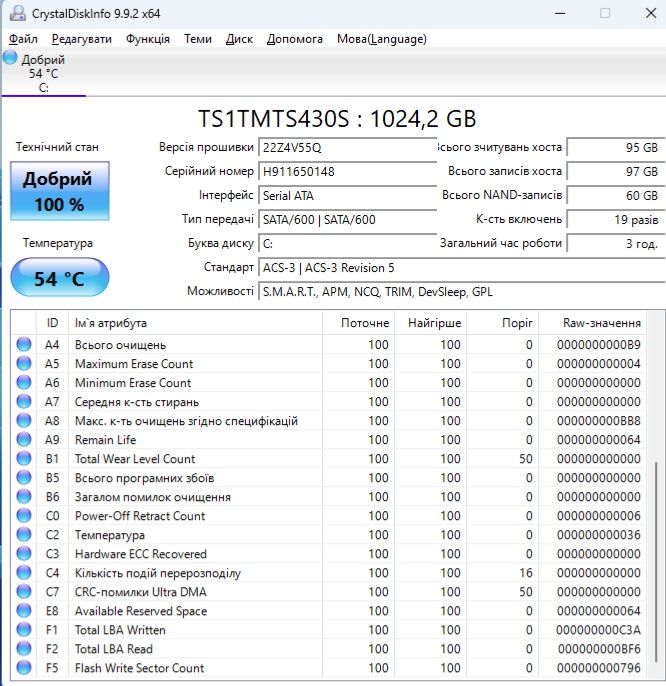666x686 pixels.
Task: Click the power-on hours value 3 год.
Action: coord(616,244)
